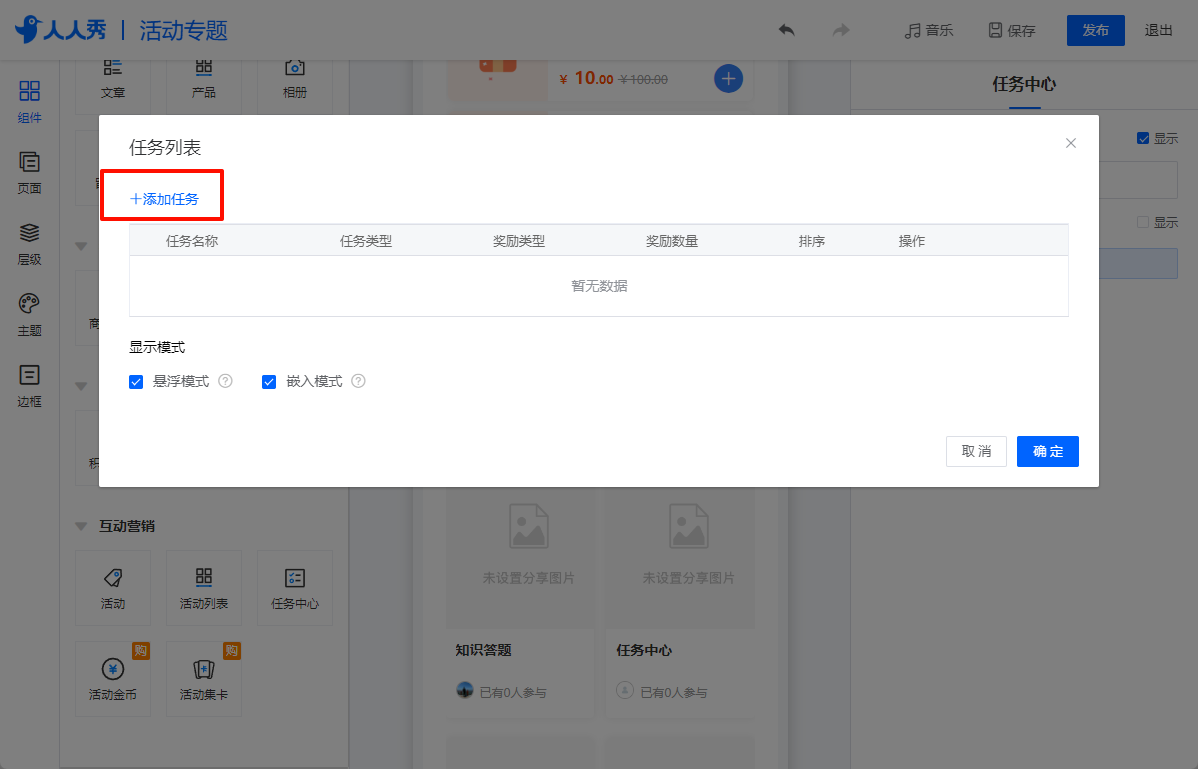Uncheck the 悬浮模式 checkbox
The width and height of the screenshot is (1198, 769).
136,382
